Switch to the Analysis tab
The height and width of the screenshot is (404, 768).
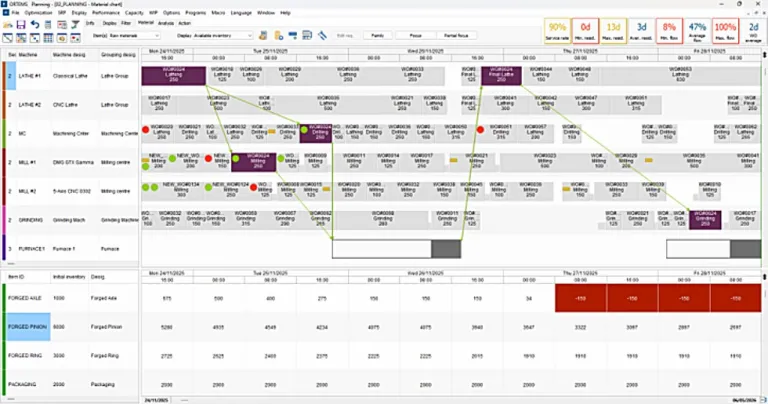coord(166,23)
